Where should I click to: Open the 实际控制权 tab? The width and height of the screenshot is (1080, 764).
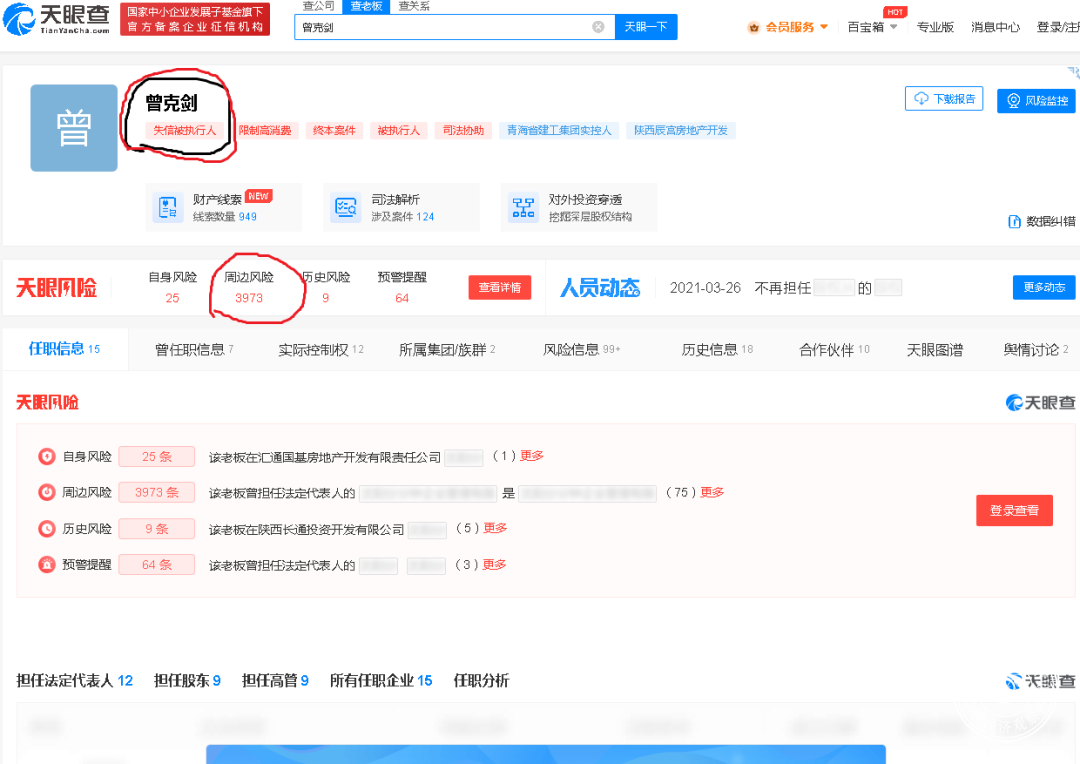pyautogui.click(x=321, y=350)
